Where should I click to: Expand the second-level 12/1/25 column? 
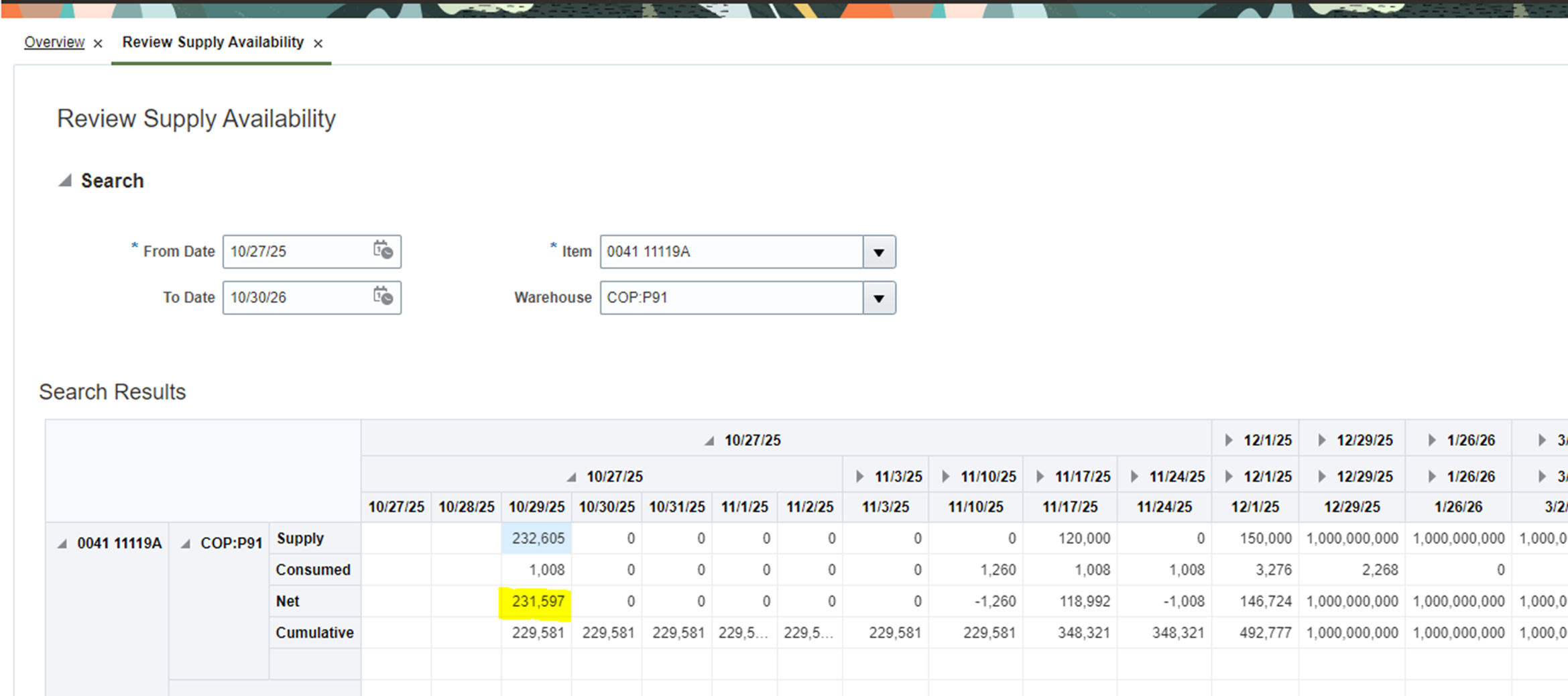pyautogui.click(x=1229, y=477)
